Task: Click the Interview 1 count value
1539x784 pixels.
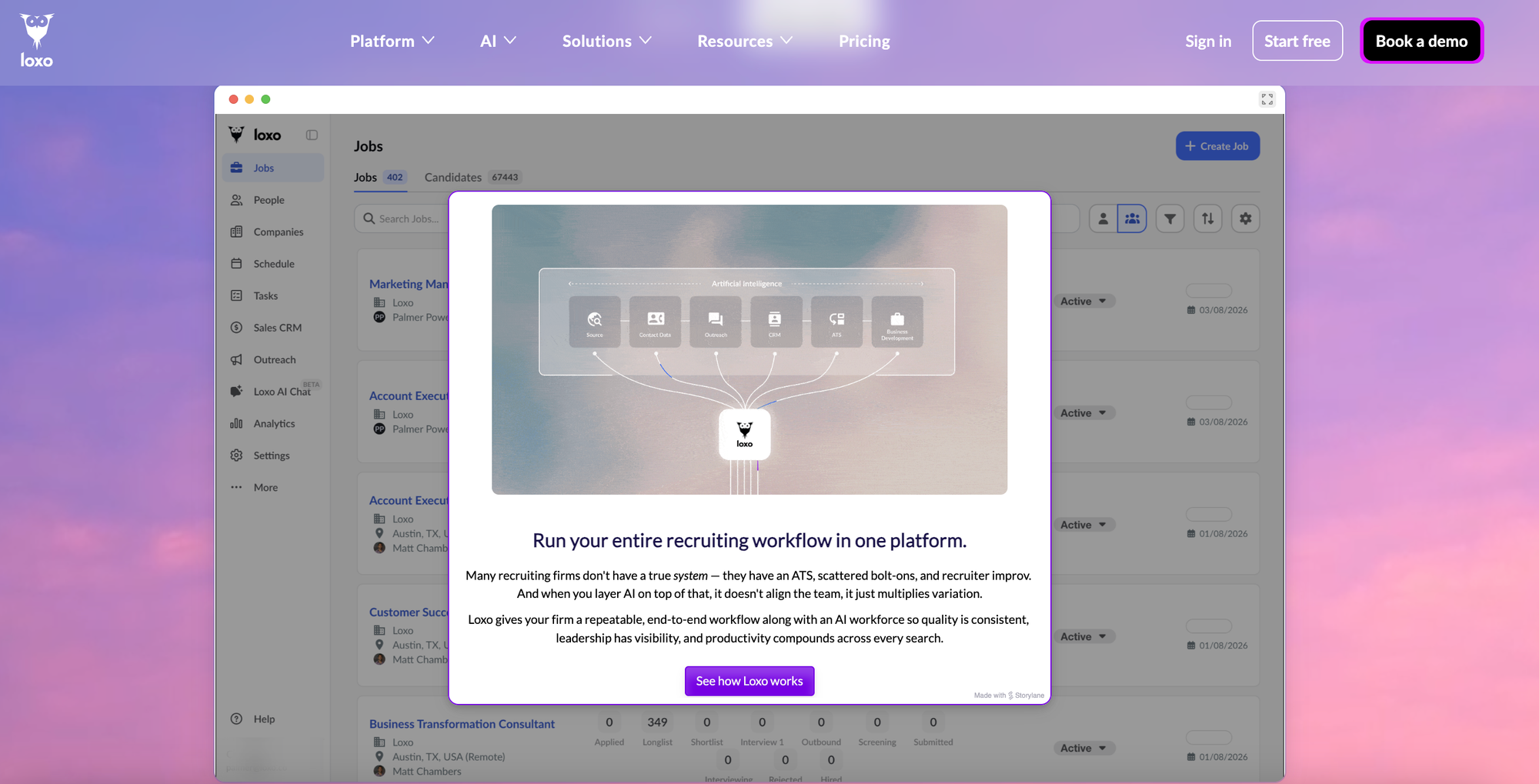Action: [763, 722]
